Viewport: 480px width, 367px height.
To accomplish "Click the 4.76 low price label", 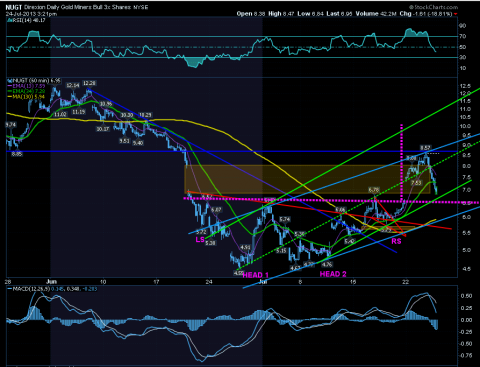I will click(x=327, y=264).
